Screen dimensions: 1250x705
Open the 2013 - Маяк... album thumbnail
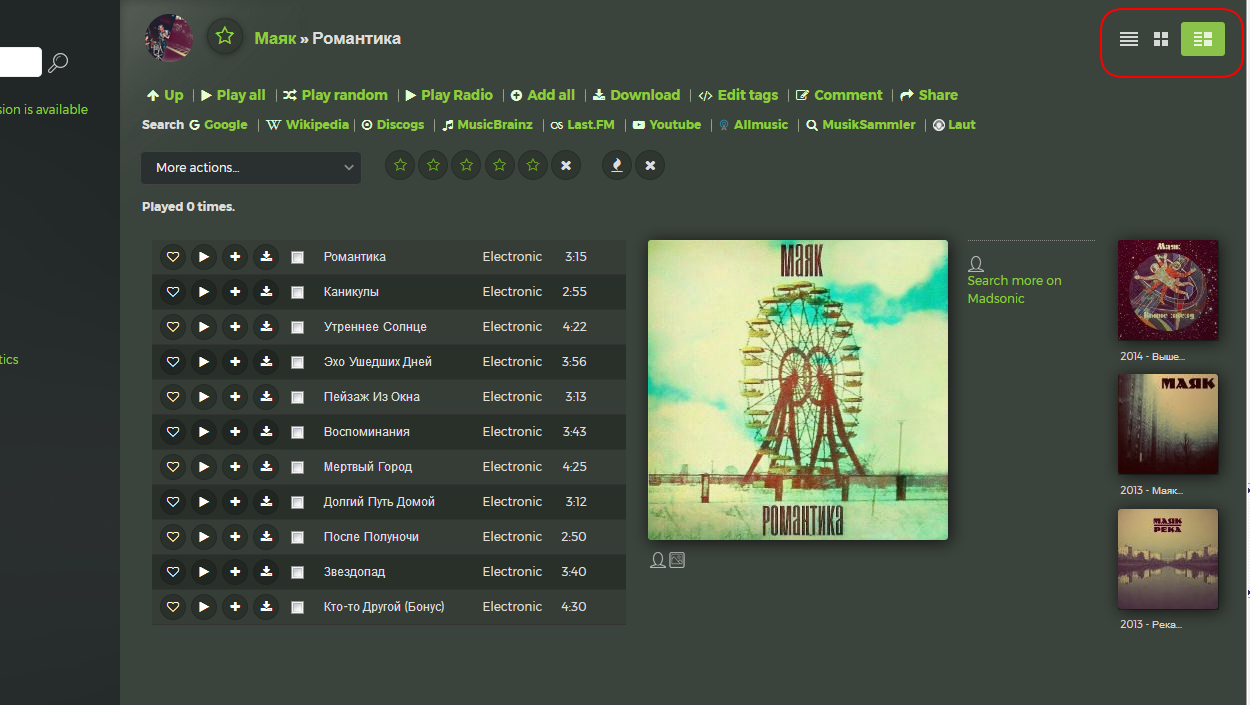pyautogui.click(x=1168, y=424)
